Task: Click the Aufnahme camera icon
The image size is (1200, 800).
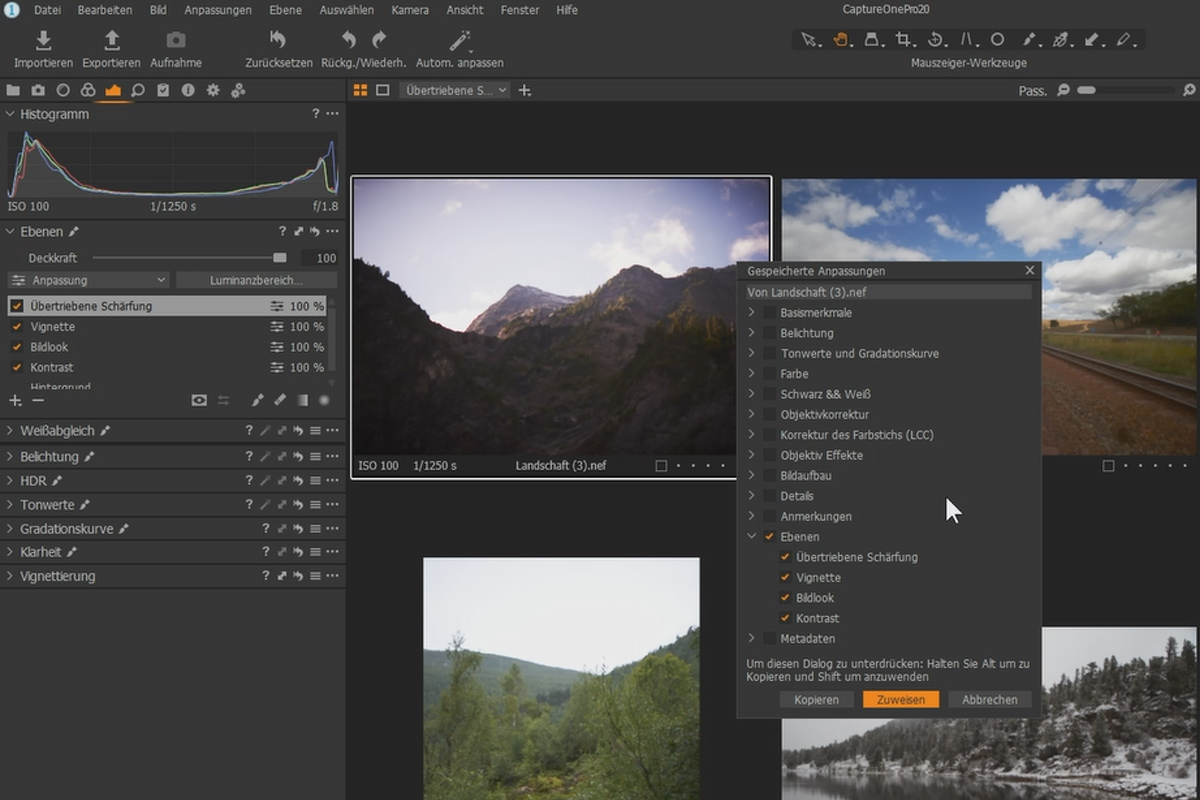Action: 176,40
